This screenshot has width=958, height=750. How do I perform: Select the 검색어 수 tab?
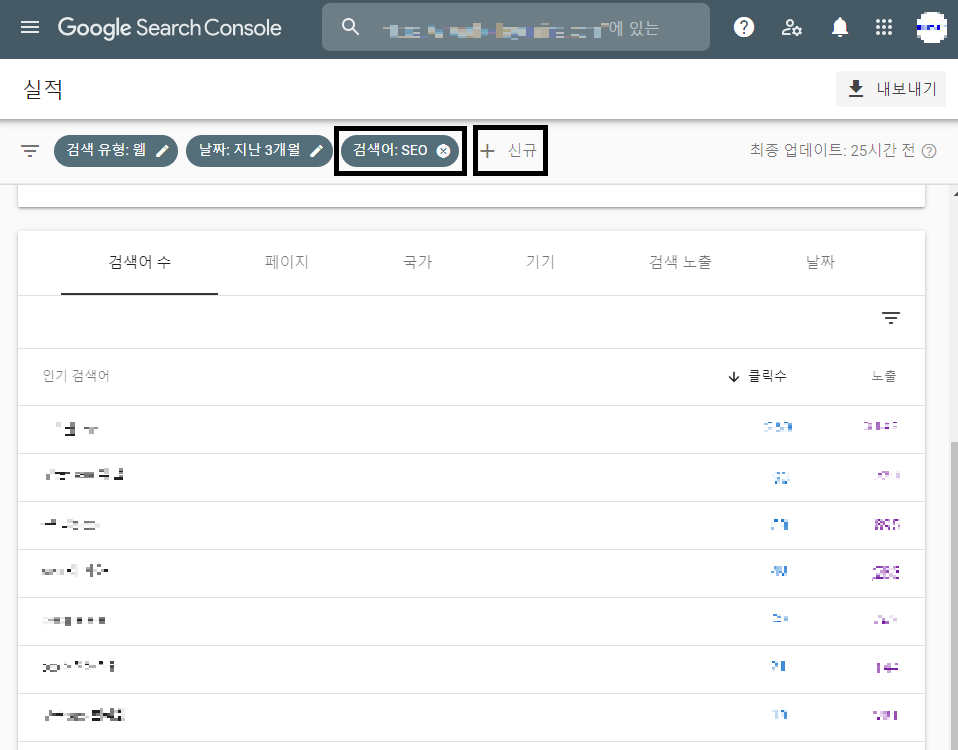click(139, 262)
